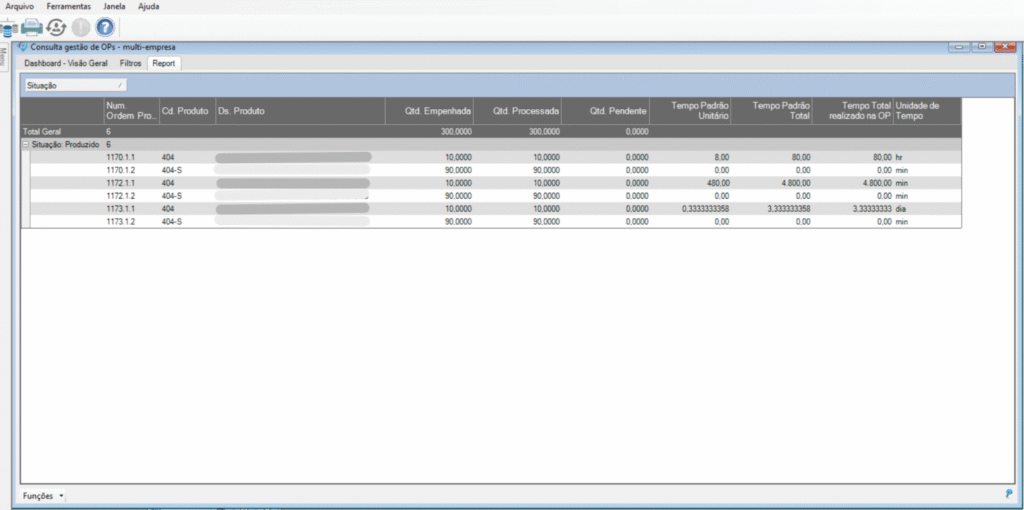
Task: Click the pin icon at bottom right
Action: [1008, 494]
